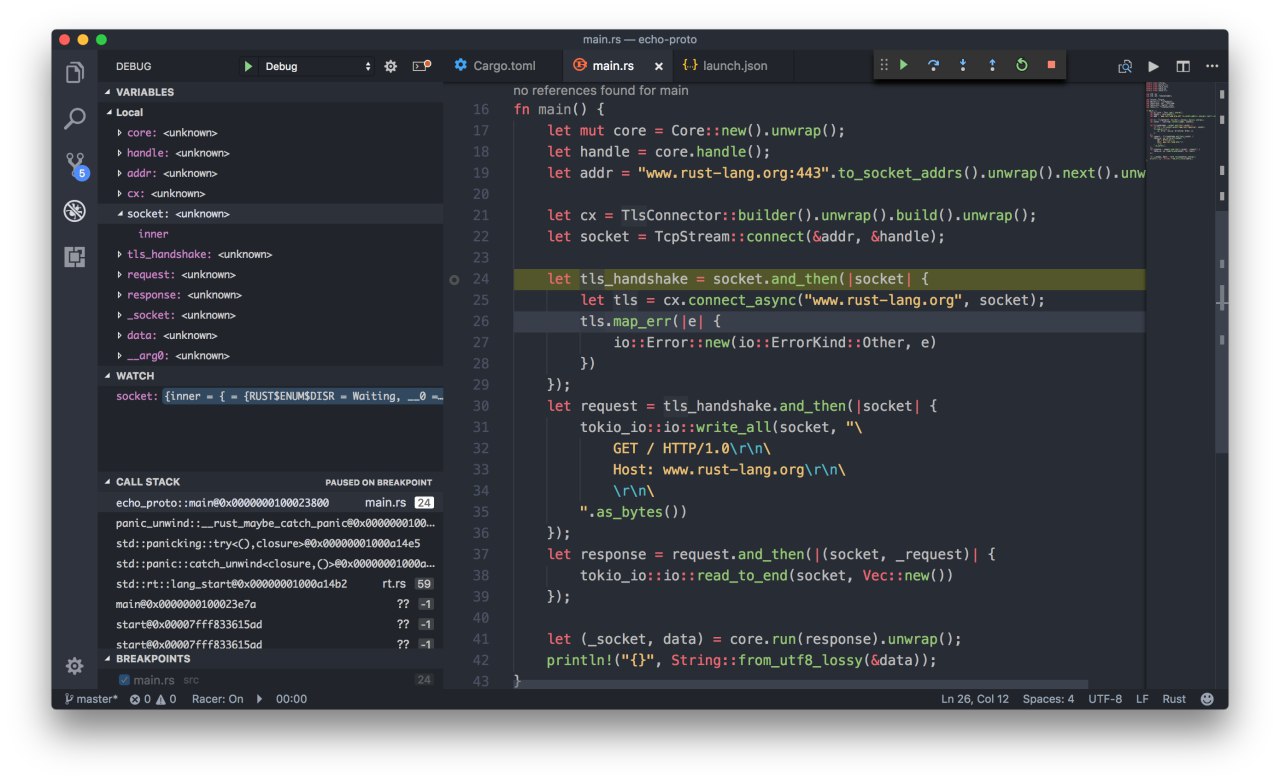Click Ln 26, Col 12 indicator
The image size is (1280, 783).
coord(975,699)
